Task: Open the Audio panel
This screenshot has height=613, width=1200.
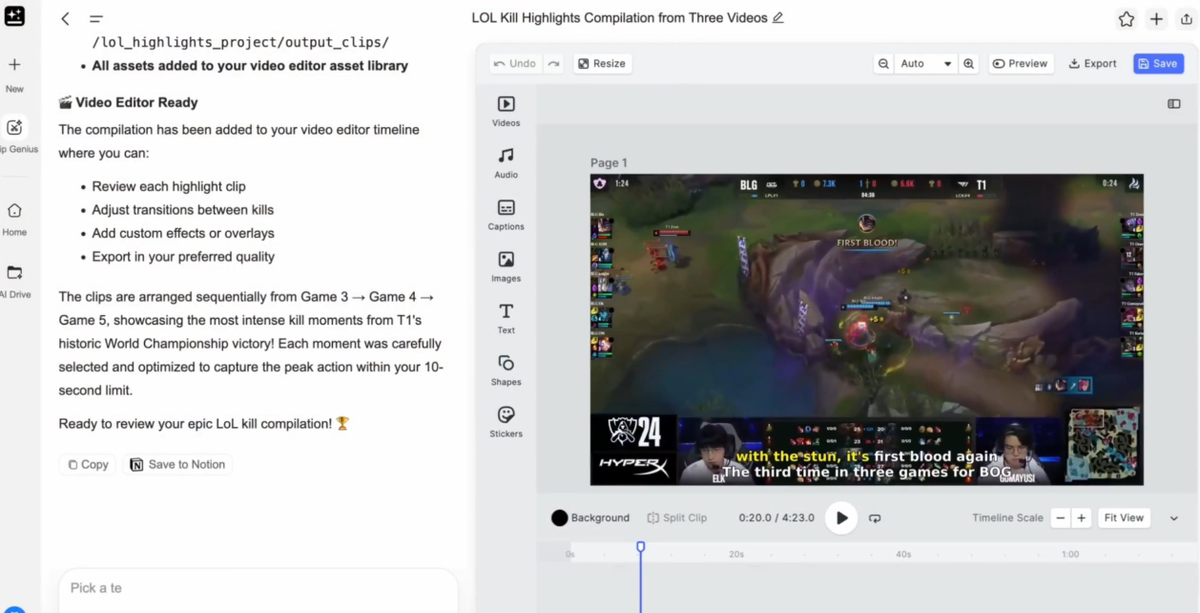Action: 506,163
